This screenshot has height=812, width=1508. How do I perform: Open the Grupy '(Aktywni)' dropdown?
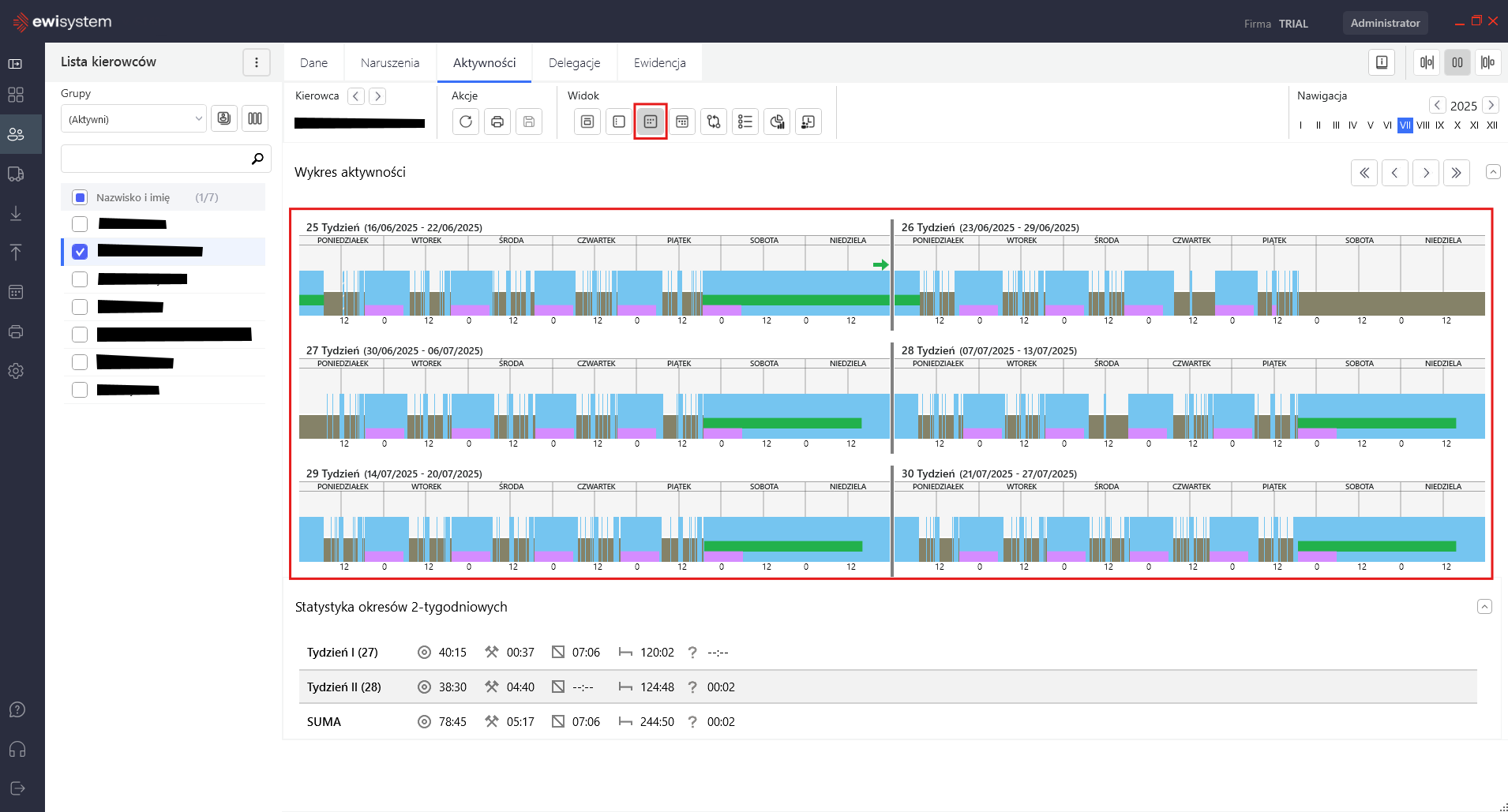point(133,119)
